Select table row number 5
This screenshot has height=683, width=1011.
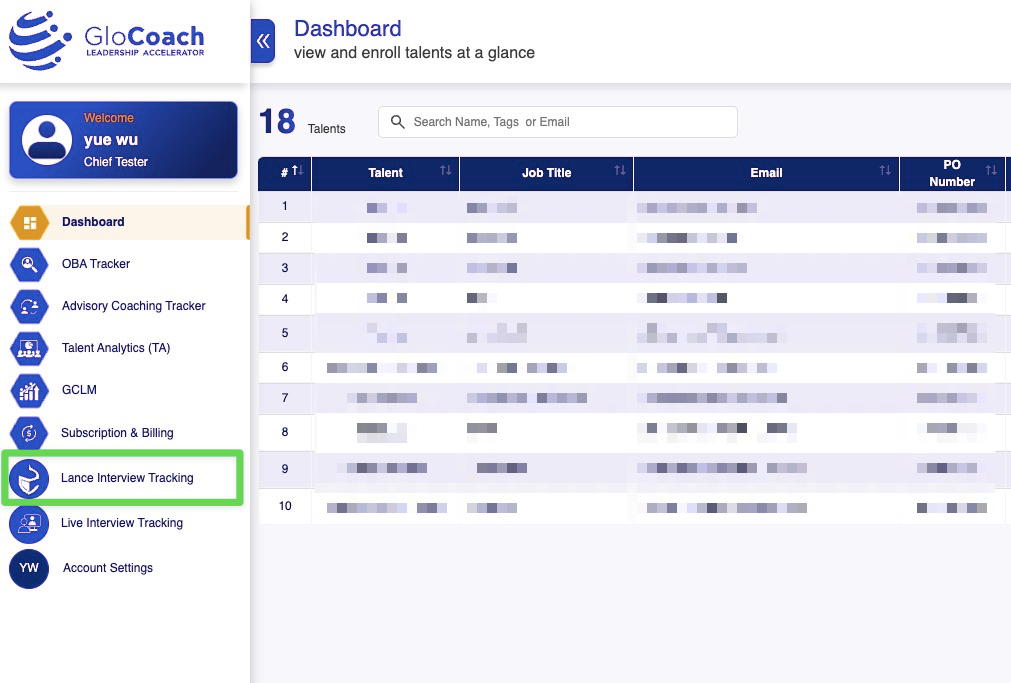pos(634,333)
